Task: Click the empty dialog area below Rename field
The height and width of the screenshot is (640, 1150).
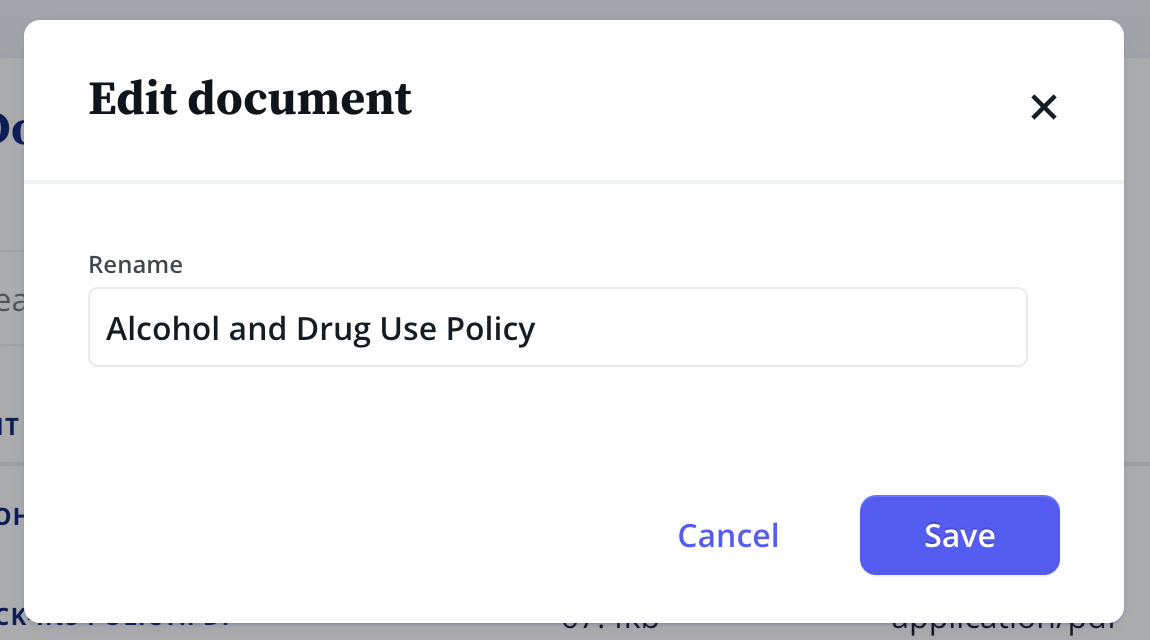Action: (557, 420)
